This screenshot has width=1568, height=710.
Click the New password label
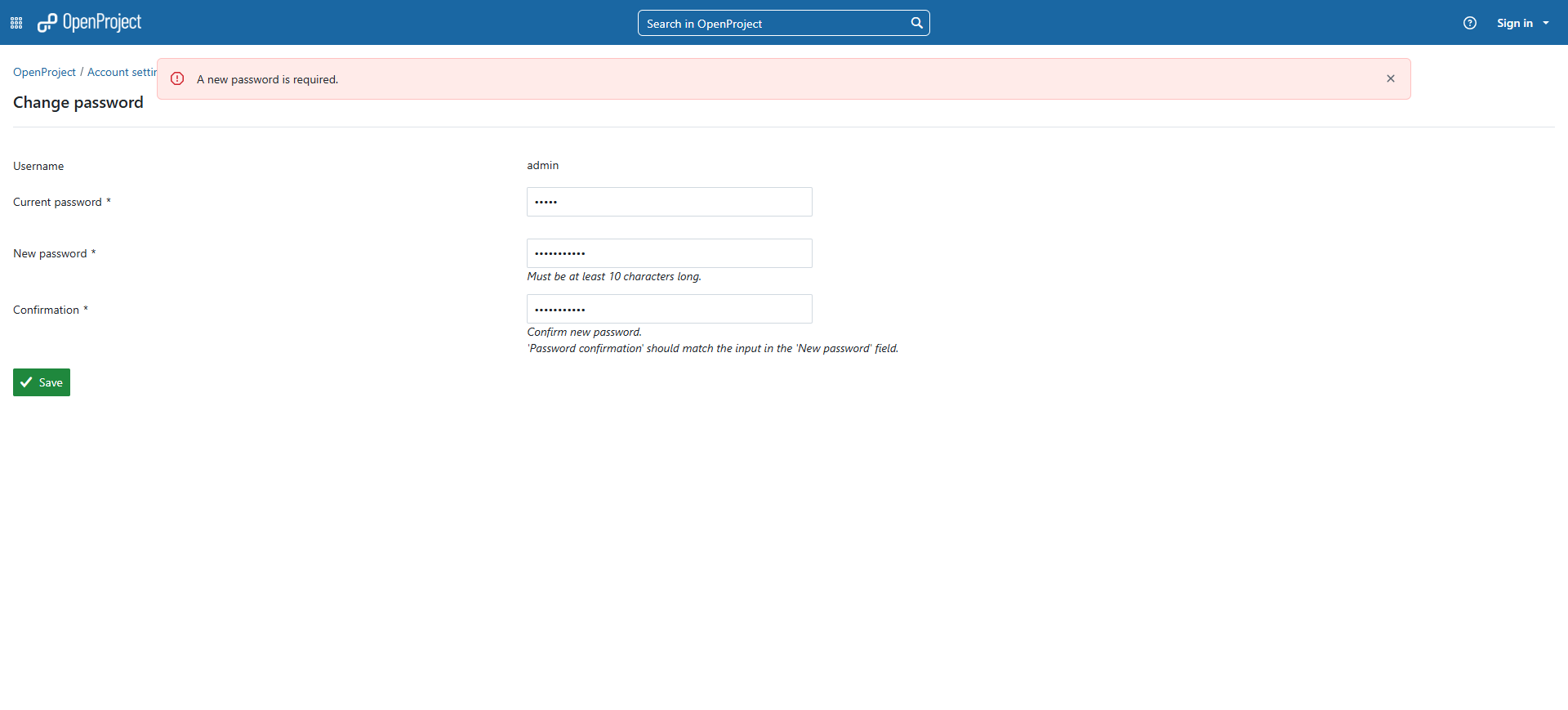coord(50,253)
